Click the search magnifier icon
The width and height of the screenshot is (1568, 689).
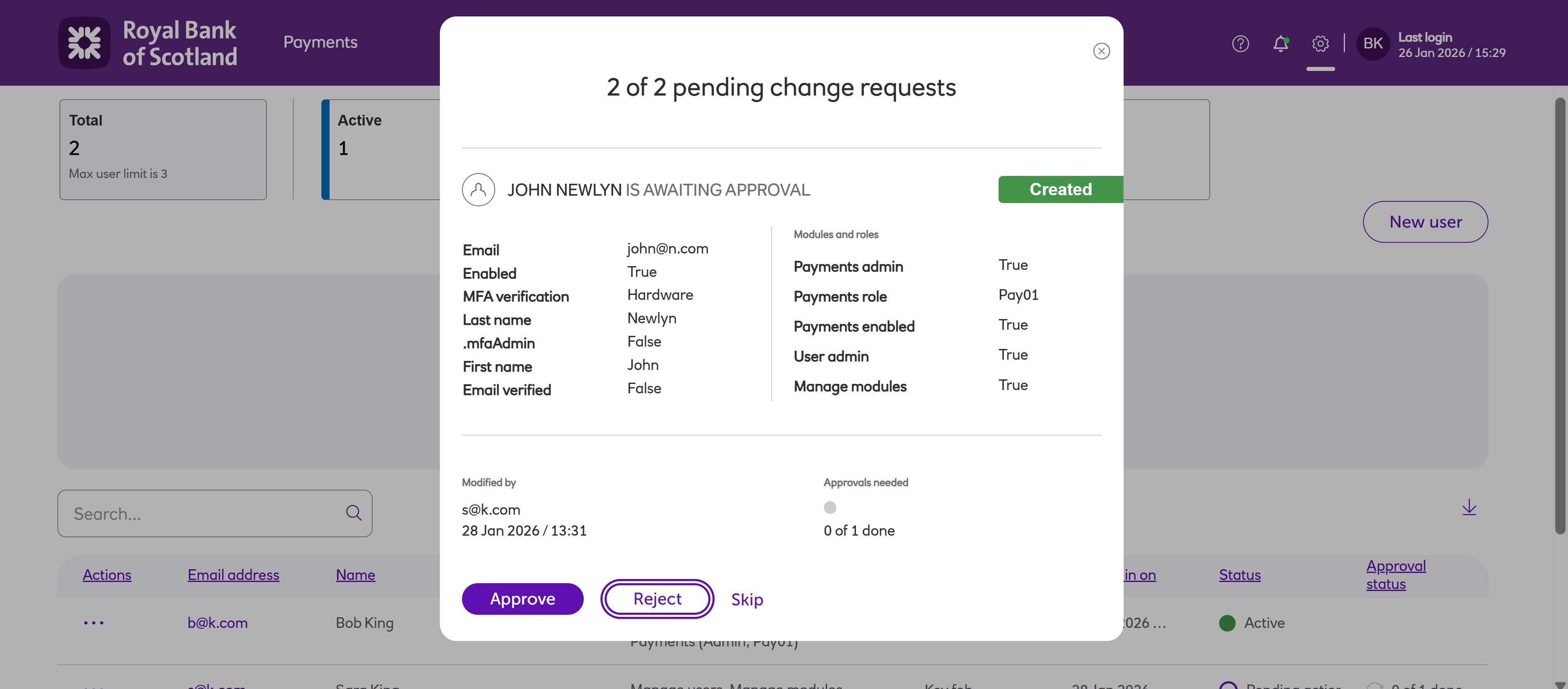coord(354,513)
